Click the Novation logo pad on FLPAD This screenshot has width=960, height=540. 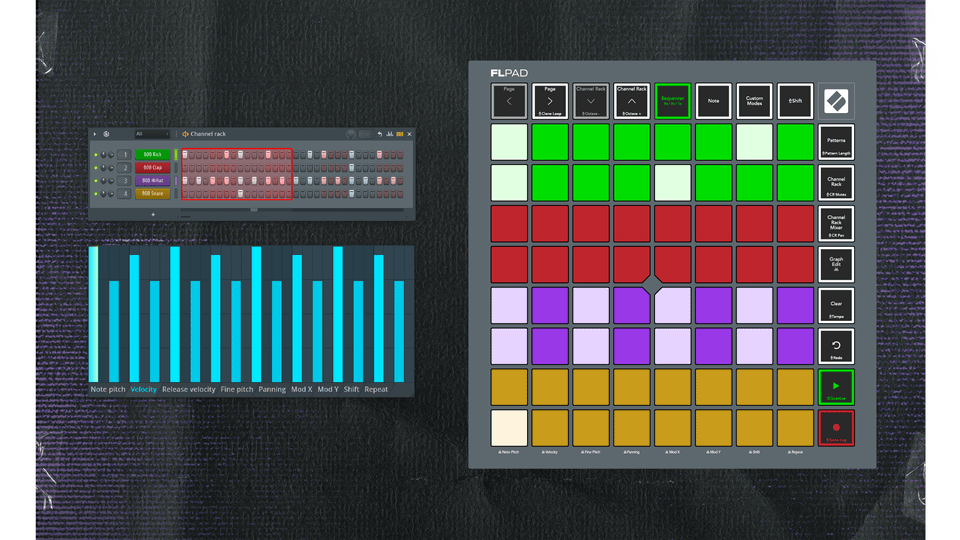click(836, 101)
